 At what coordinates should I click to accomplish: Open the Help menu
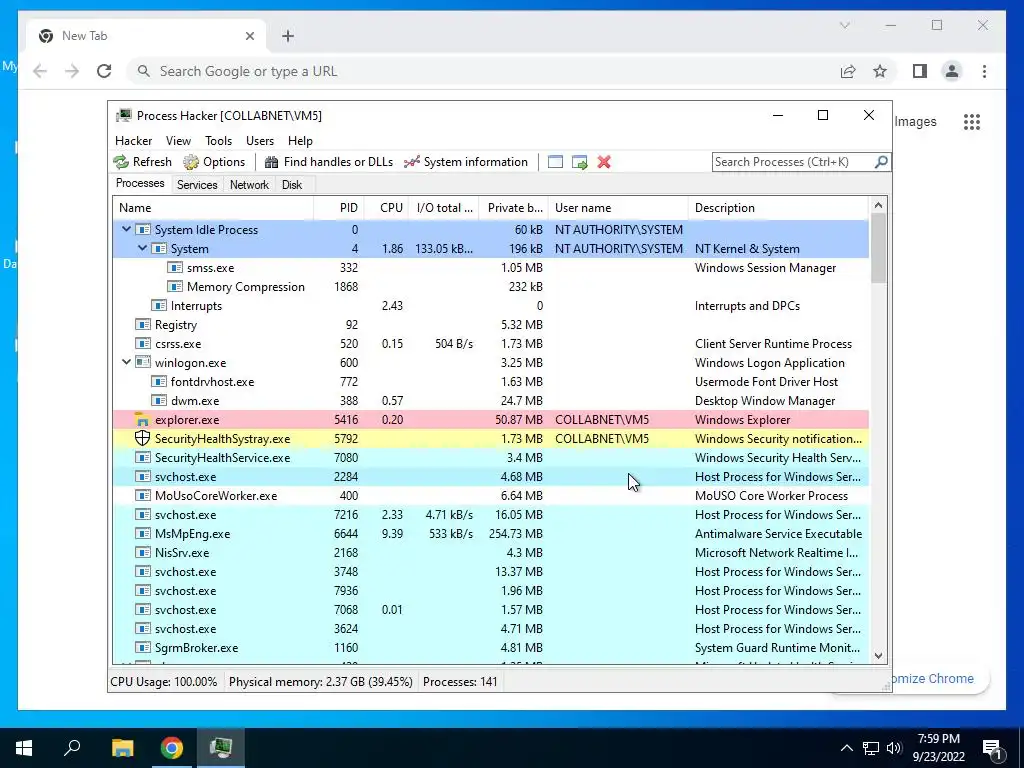coord(300,140)
